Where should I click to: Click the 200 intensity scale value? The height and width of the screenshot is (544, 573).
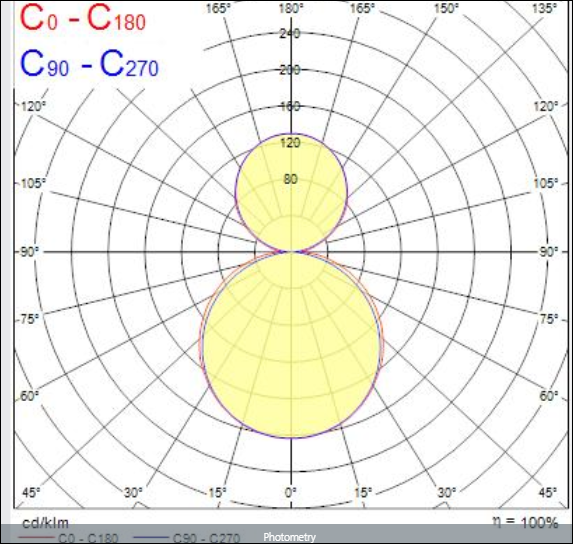[x=290, y=70]
